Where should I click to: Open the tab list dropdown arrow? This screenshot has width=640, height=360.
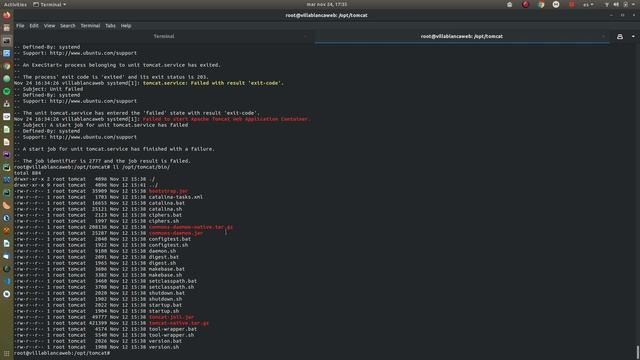point(633,36)
